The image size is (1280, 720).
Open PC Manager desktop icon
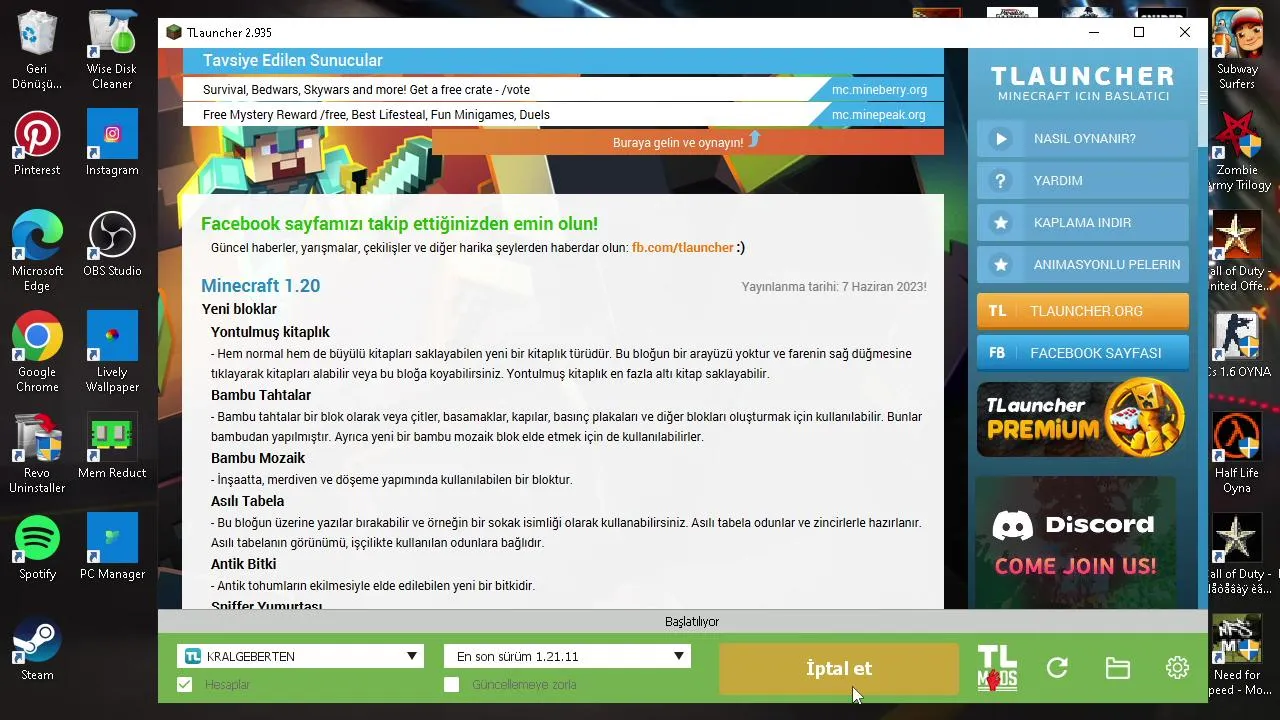click(x=112, y=547)
